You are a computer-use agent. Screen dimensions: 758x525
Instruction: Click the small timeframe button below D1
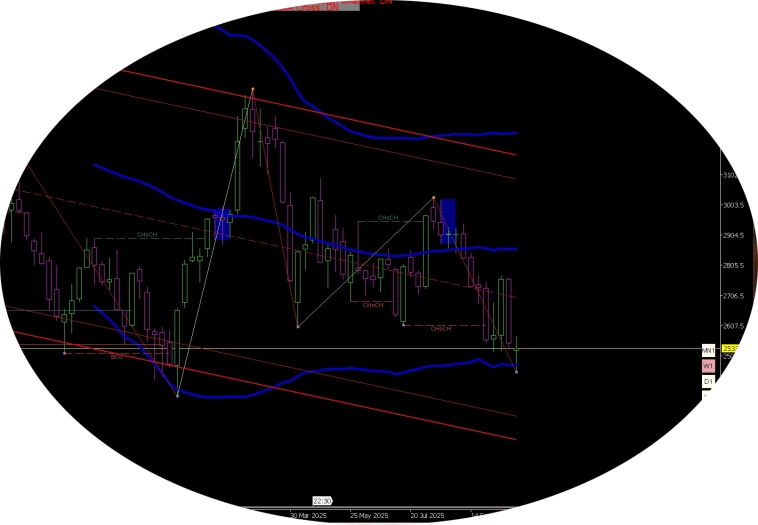(x=706, y=395)
